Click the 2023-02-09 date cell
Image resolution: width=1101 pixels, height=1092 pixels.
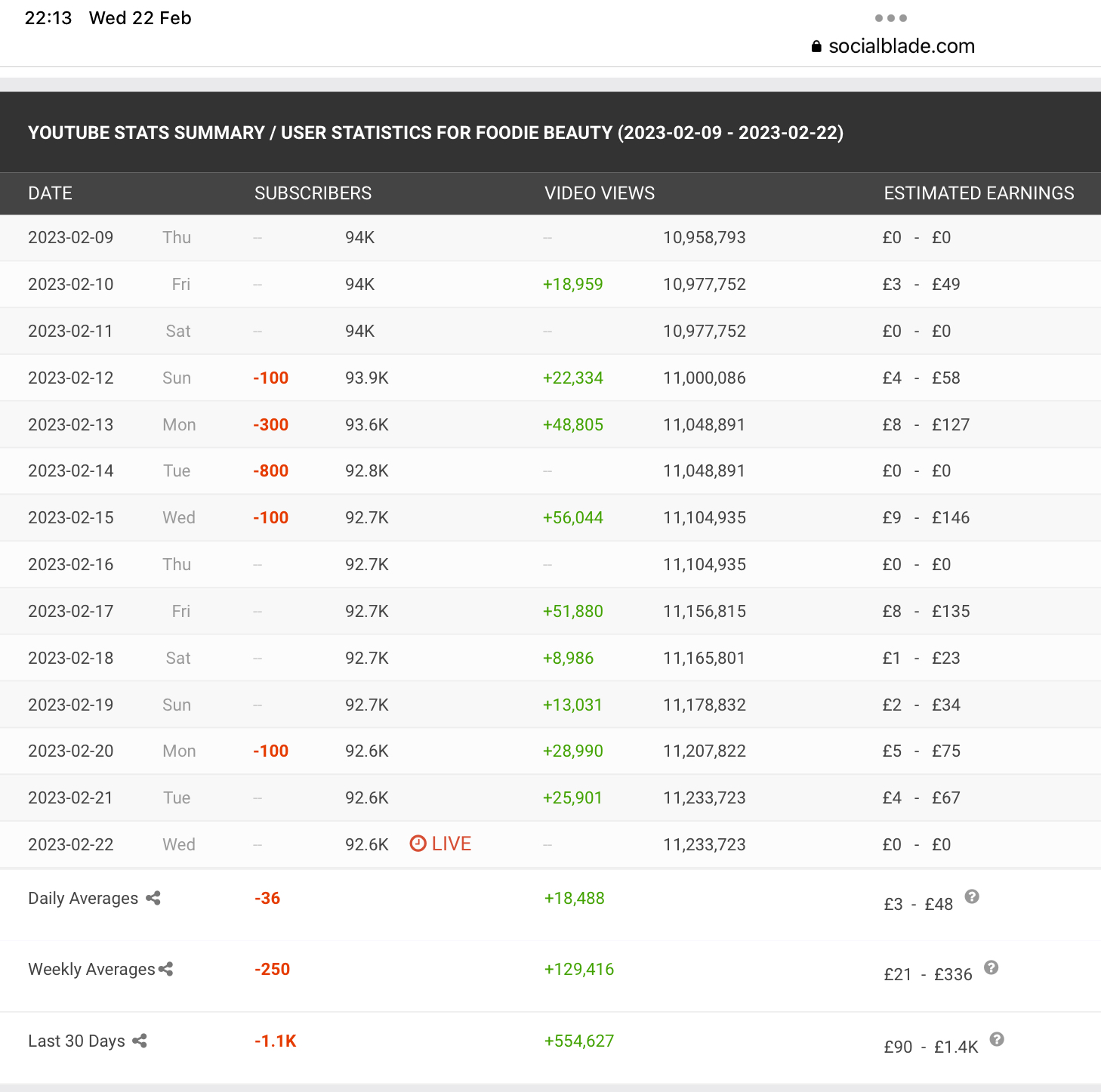click(71, 237)
